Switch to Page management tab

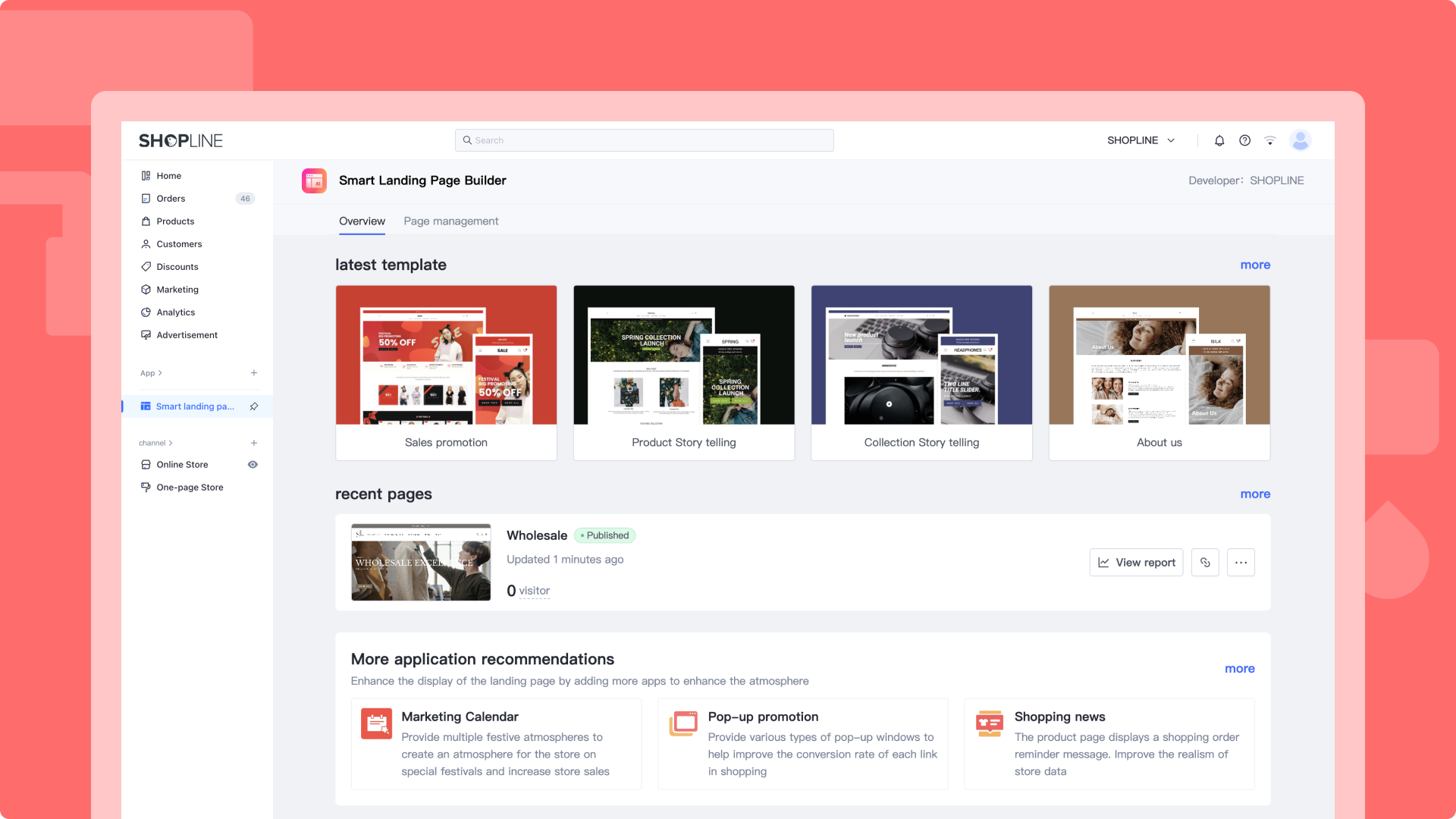pyautogui.click(x=450, y=221)
